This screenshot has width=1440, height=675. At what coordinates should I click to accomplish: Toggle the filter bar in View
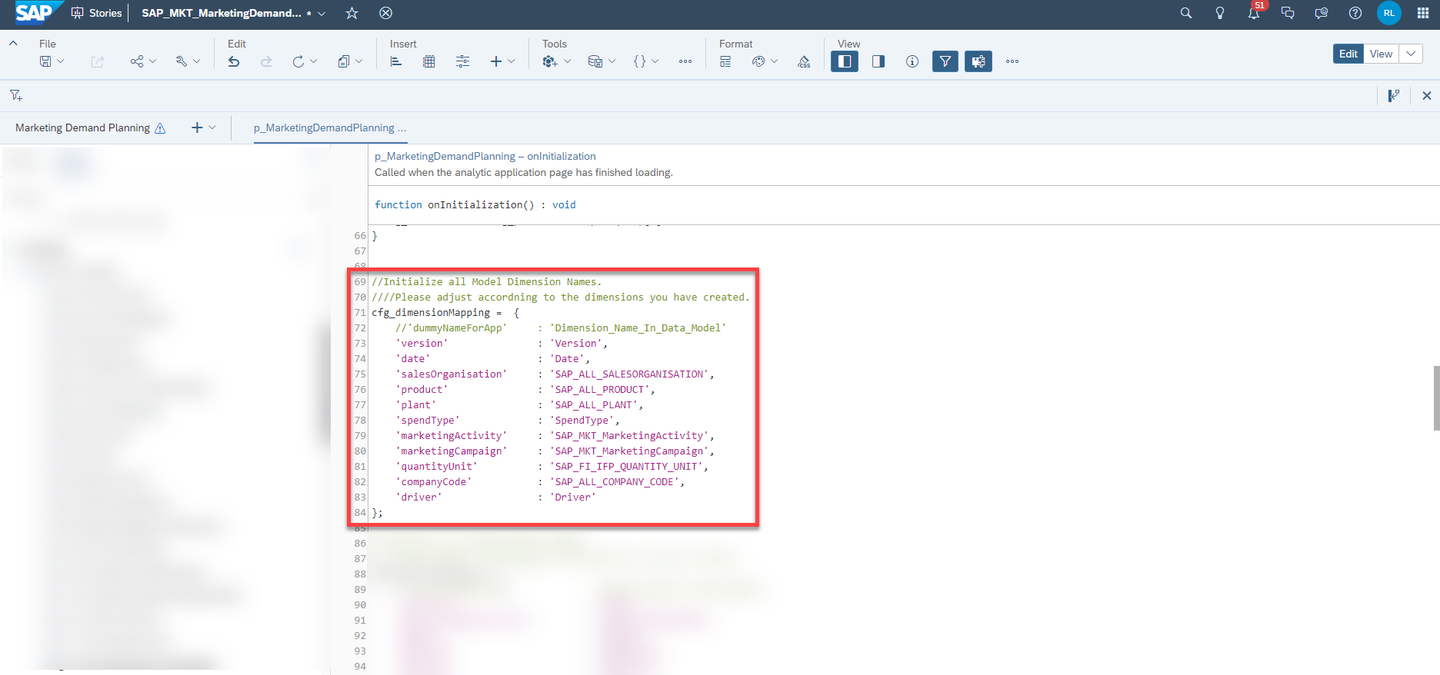[945, 62]
